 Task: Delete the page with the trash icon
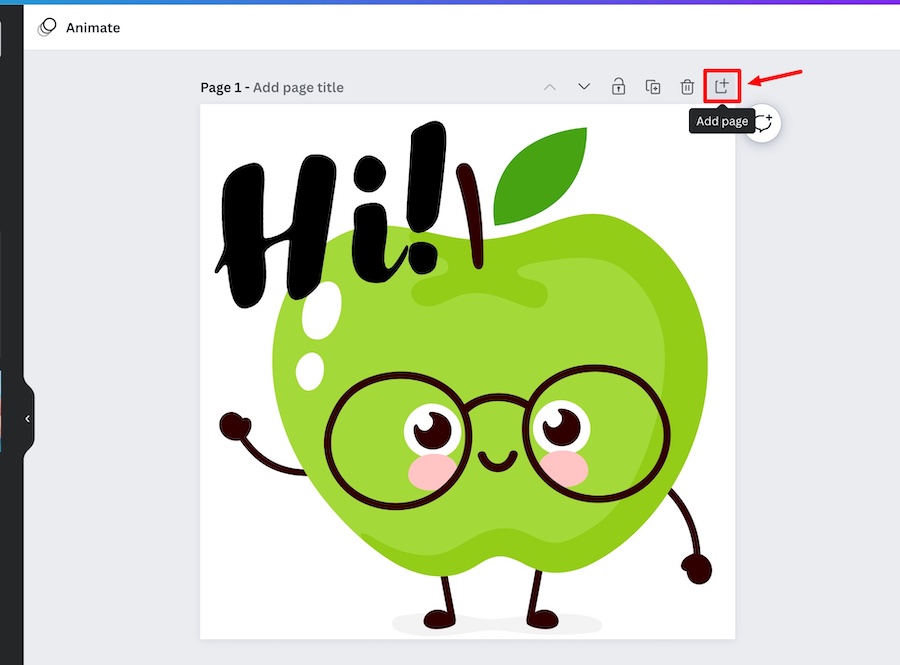(687, 87)
